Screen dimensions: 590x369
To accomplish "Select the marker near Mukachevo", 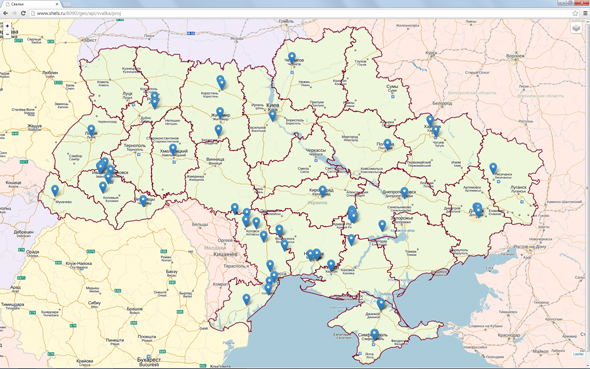I will (55, 191).
